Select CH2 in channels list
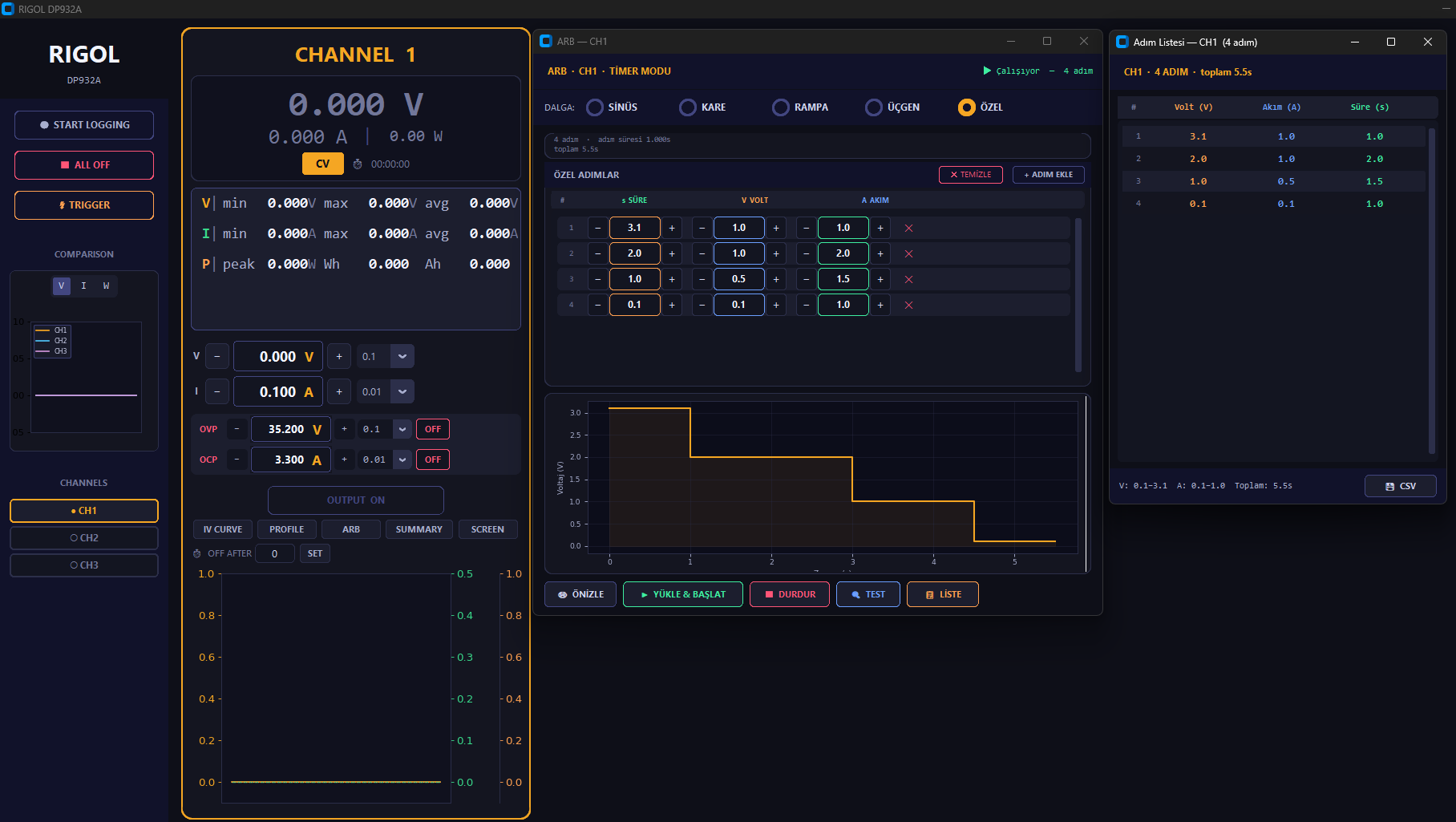This screenshot has height=822, width=1456. pos(84,538)
